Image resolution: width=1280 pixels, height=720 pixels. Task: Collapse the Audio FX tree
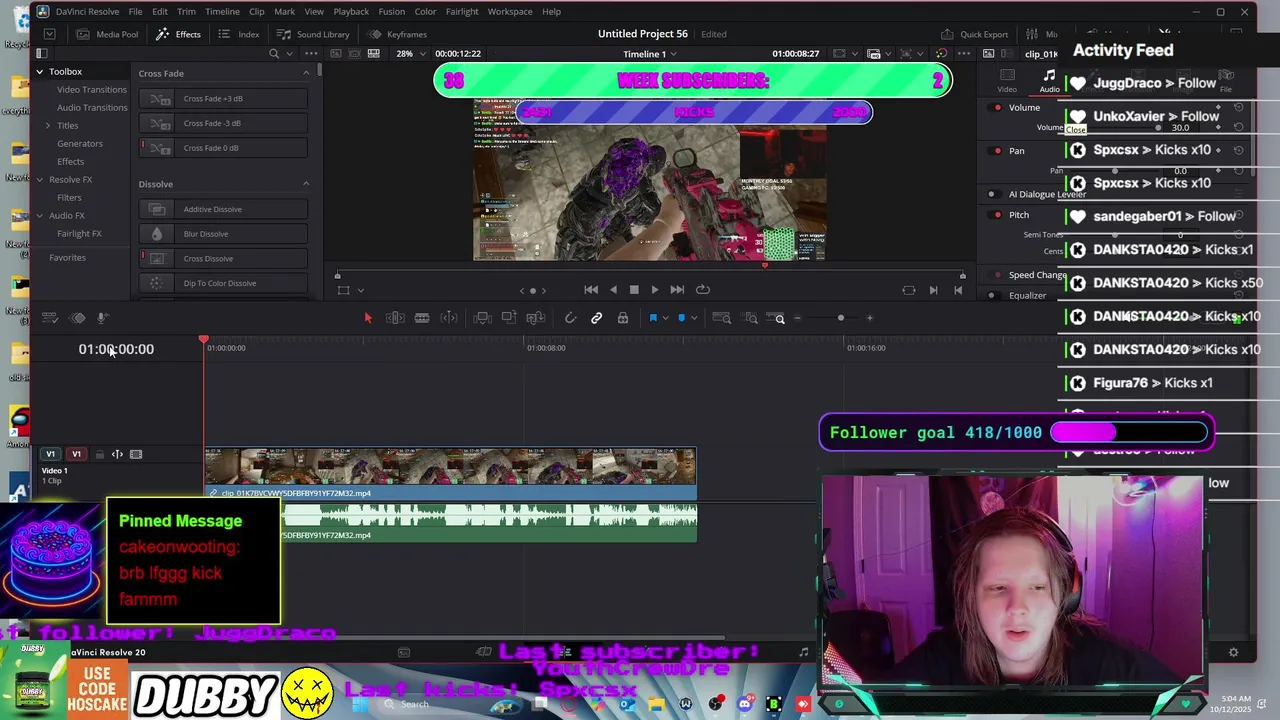point(40,216)
